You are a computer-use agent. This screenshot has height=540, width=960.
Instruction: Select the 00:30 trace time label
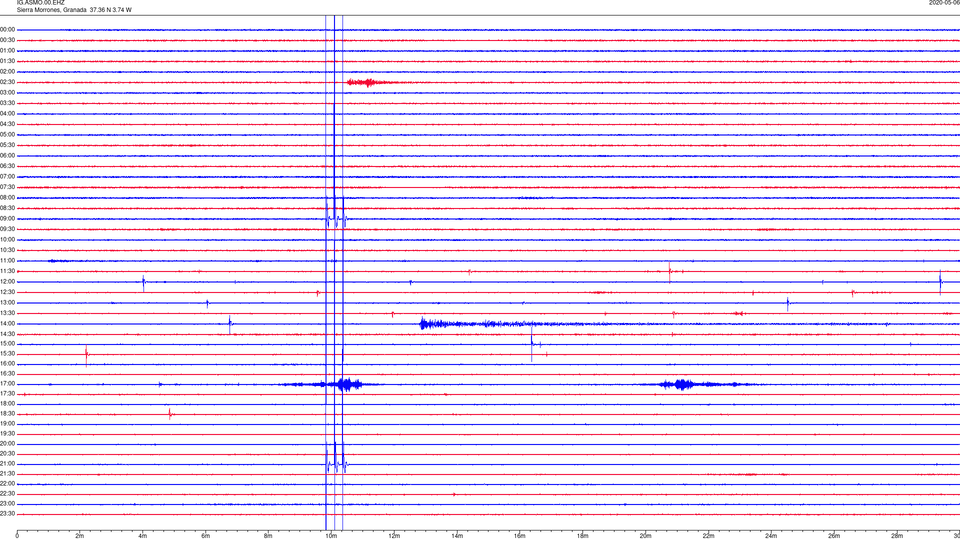(7, 40)
